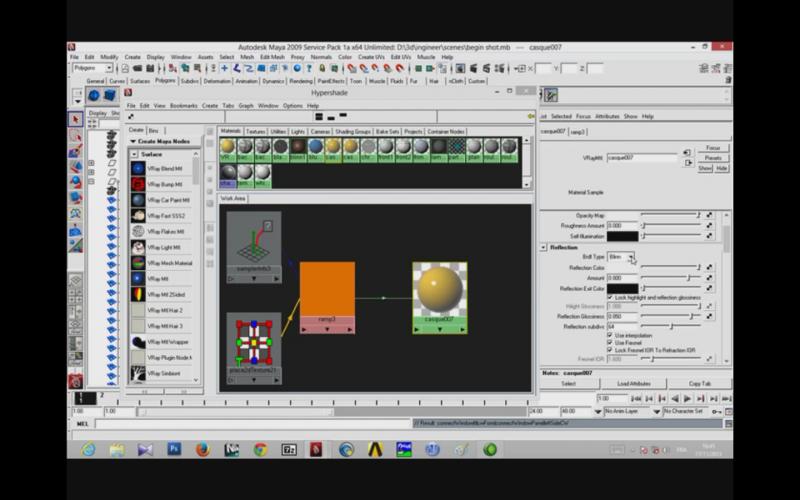Click the VRay Blend Mtl node icon
The width and height of the screenshot is (800, 500).
coord(138,168)
